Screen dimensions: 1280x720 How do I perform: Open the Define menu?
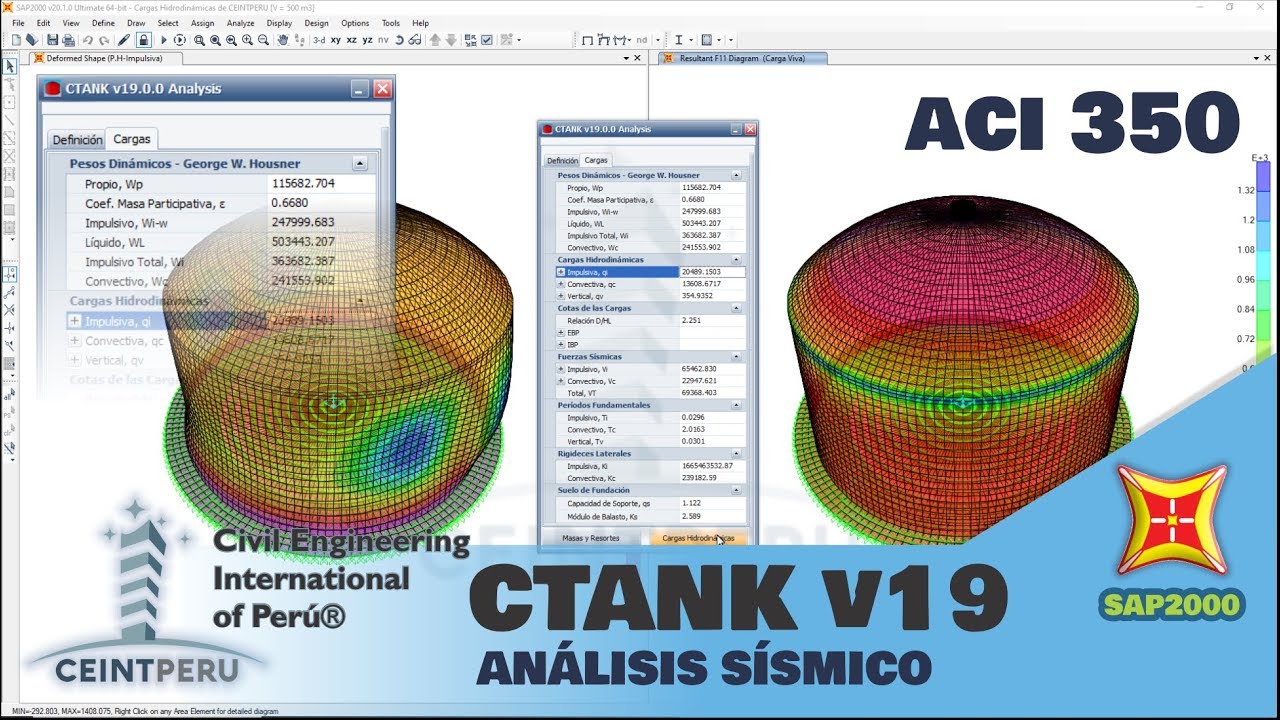(x=103, y=23)
